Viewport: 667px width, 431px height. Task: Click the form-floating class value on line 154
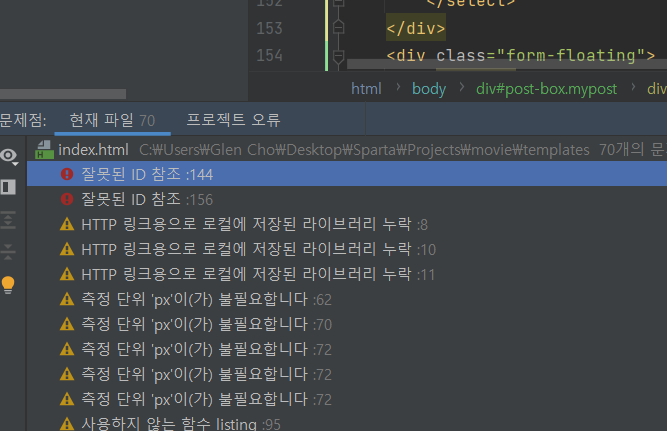(570, 55)
